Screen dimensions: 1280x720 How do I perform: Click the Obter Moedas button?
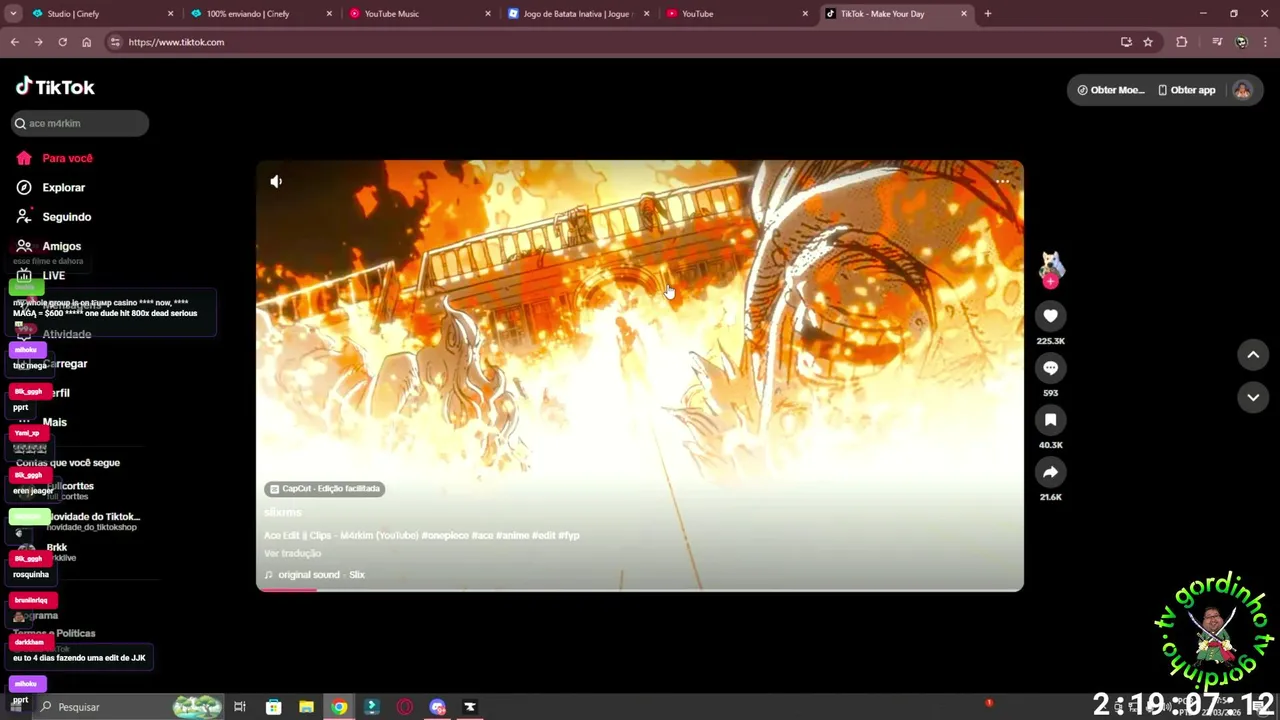1110,90
